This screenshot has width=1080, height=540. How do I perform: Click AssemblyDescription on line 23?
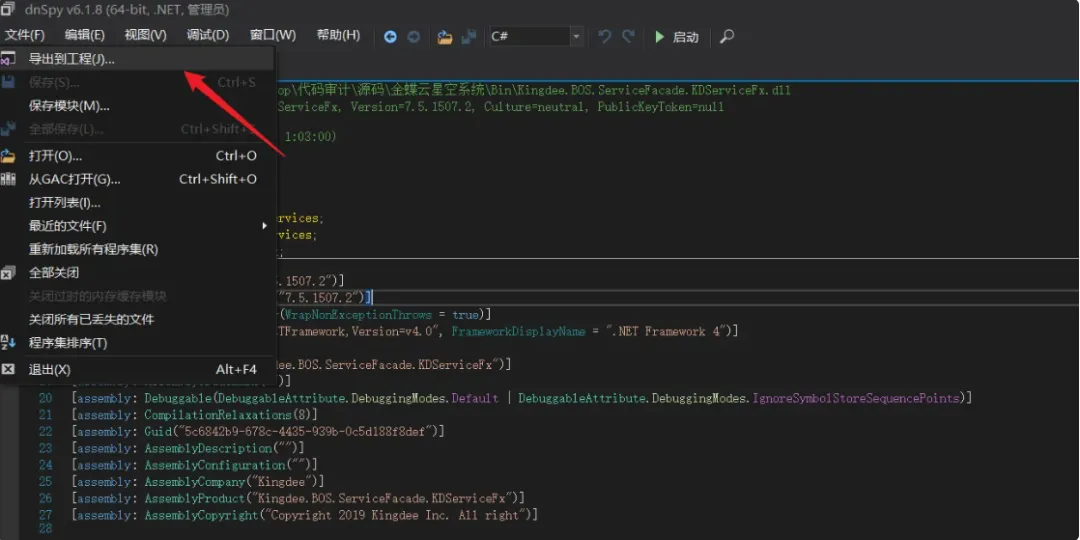[x=208, y=448]
